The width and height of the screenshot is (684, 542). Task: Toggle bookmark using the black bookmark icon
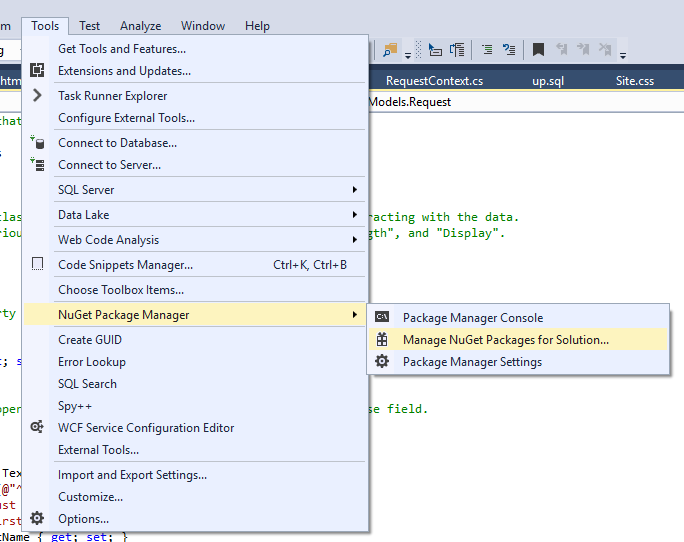[x=538, y=49]
